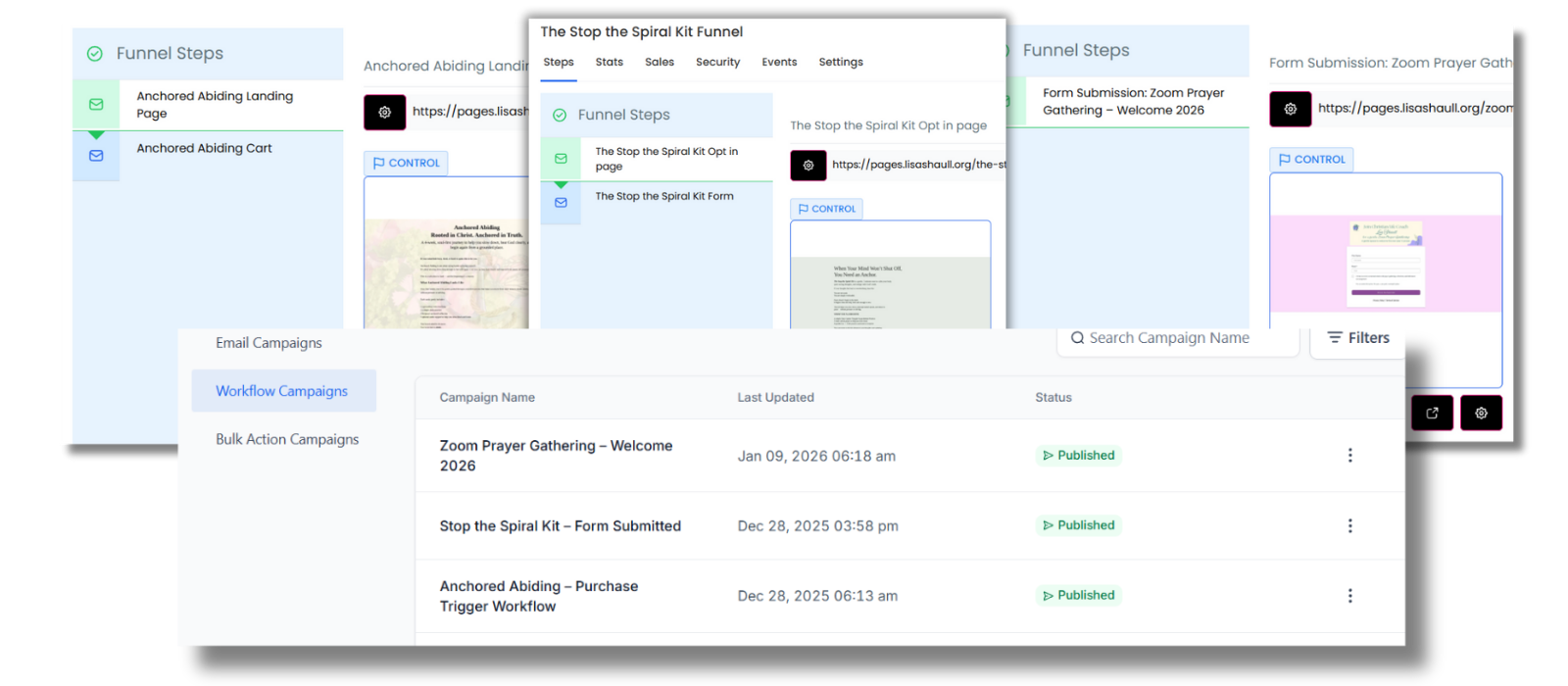Image resolution: width=1568 pixels, height=686 pixels.
Task: Open three-dot menu for Anchored Abiding Purchase workflow
Action: (x=1349, y=596)
